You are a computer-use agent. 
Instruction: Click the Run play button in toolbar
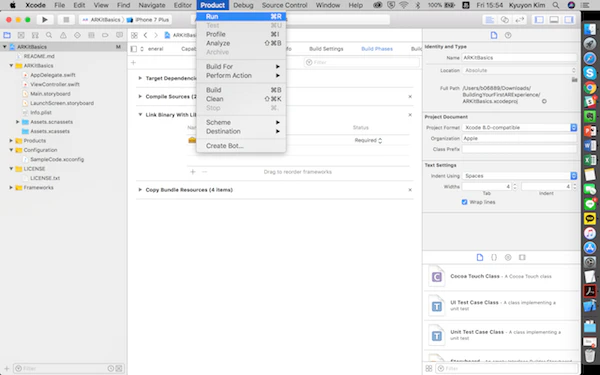tap(45, 20)
